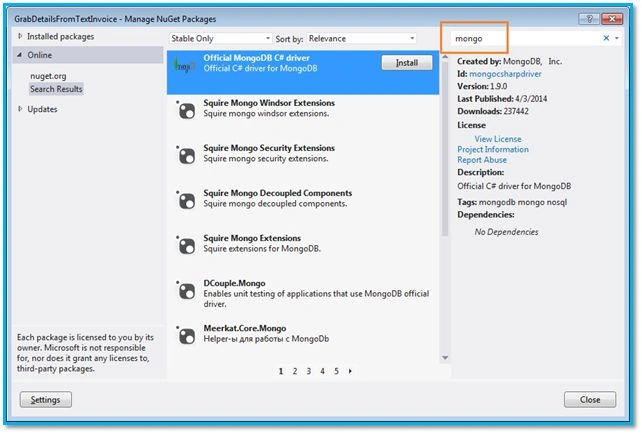642x434 pixels.
Task: Click the next page arrow in pagination
Action: click(350, 371)
